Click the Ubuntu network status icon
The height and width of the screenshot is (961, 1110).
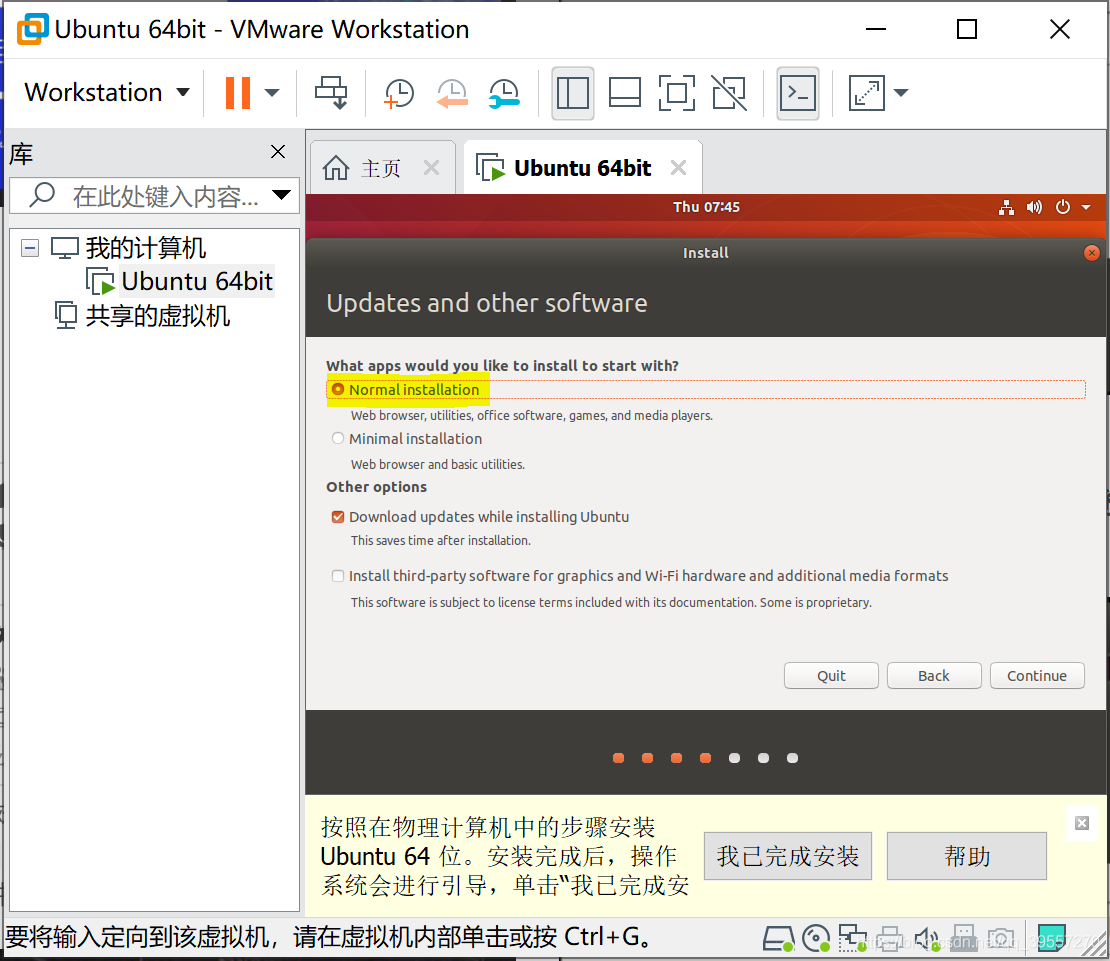coord(1006,207)
